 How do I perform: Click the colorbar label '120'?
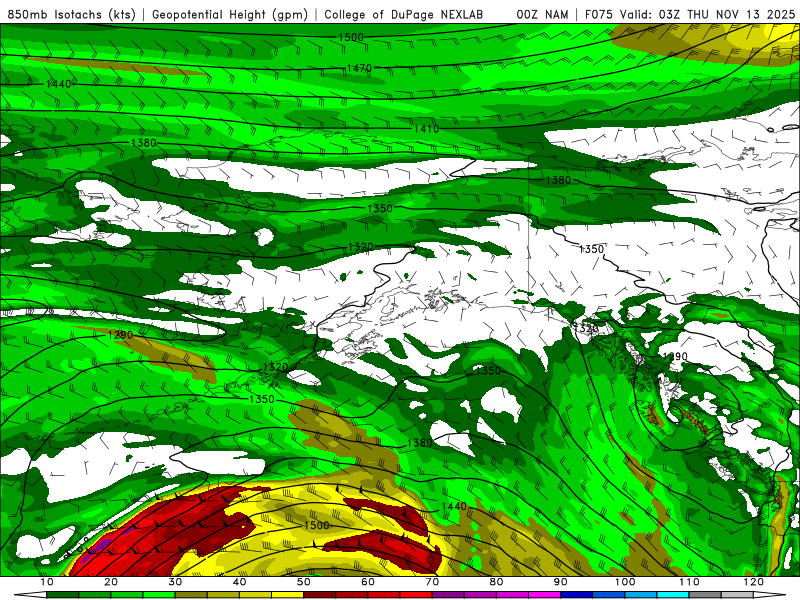(754, 582)
